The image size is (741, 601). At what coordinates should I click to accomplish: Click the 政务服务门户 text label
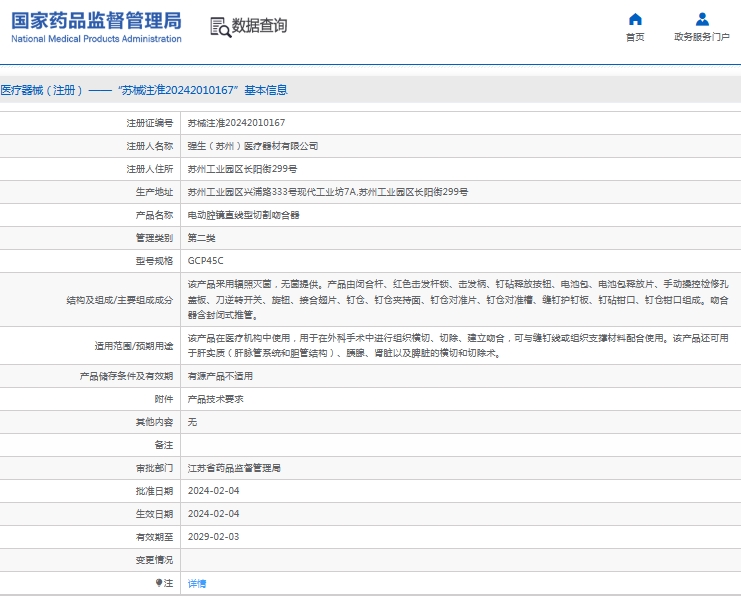[x=702, y=37]
